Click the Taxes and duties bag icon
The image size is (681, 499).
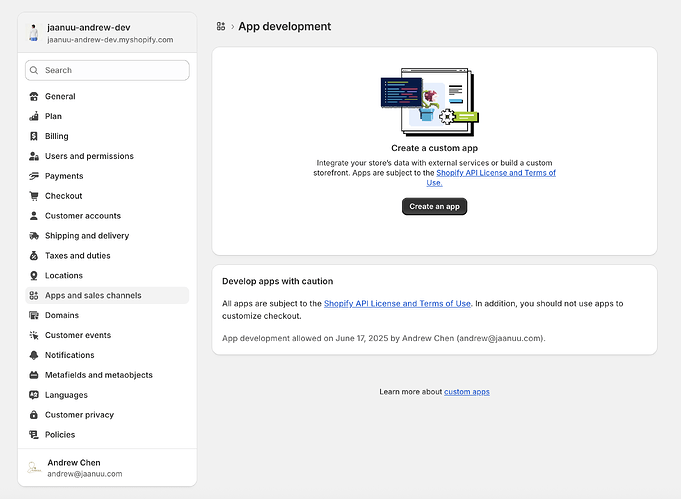tap(34, 256)
